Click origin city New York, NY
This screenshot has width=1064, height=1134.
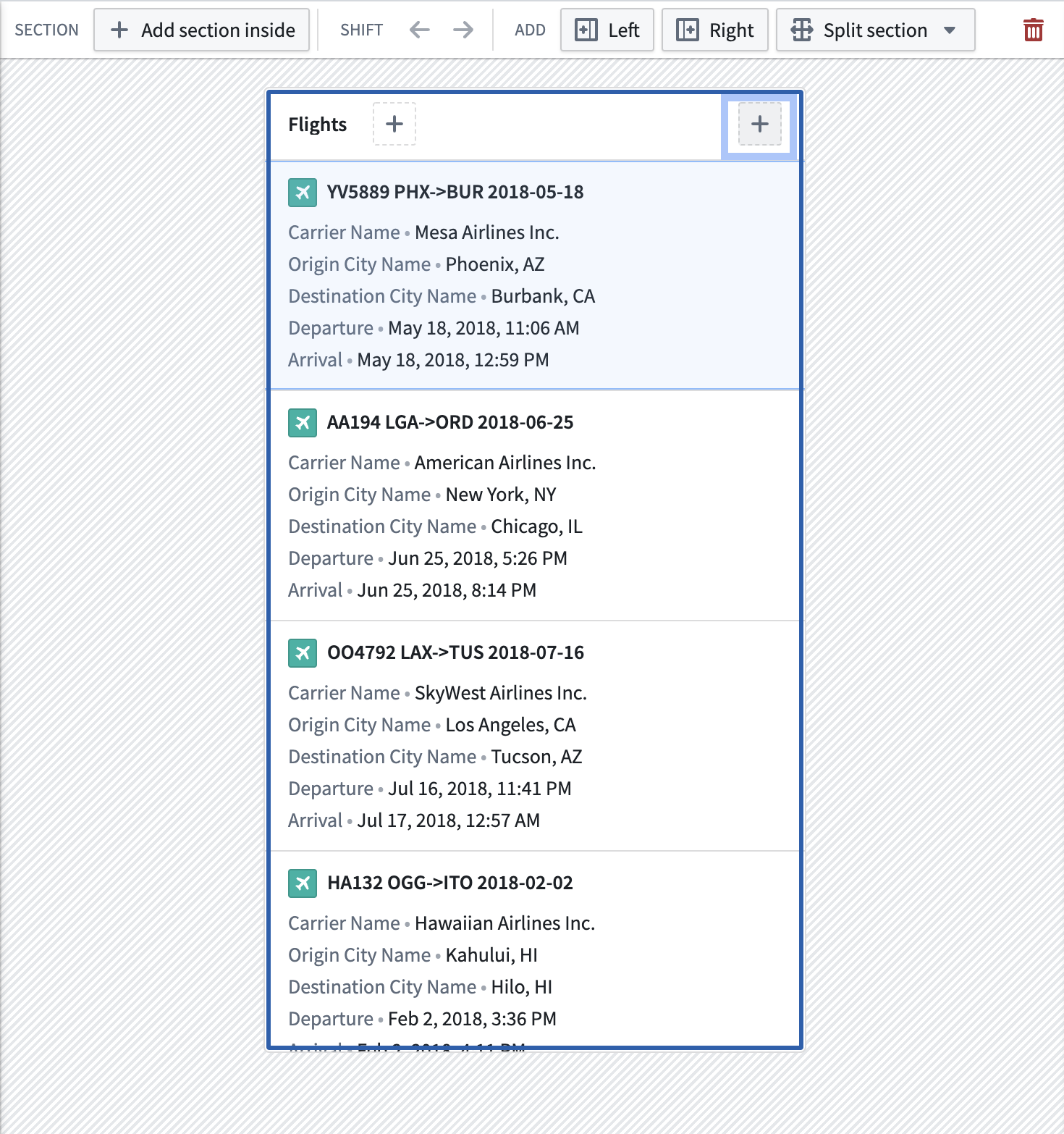(501, 495)
